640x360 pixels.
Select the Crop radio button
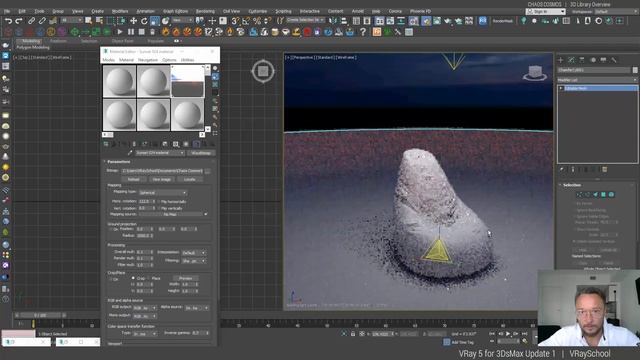133,278
